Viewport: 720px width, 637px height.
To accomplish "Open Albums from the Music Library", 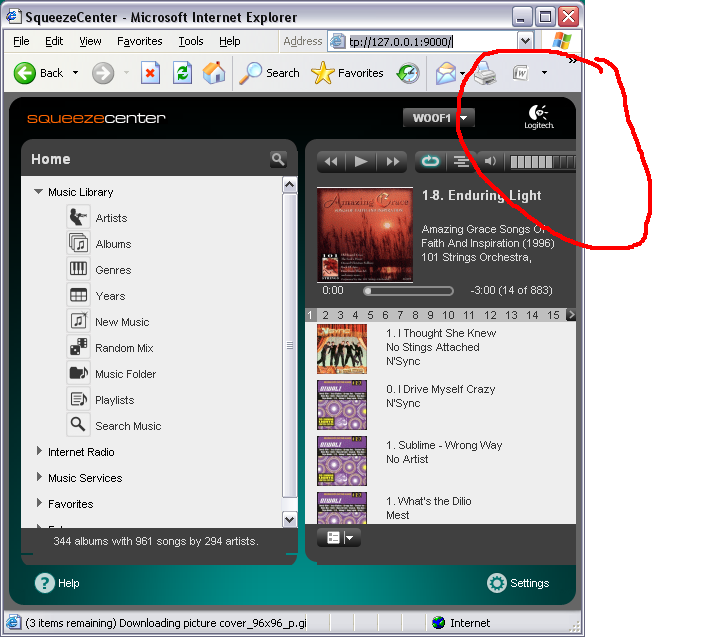I will (x=78, y=243).
